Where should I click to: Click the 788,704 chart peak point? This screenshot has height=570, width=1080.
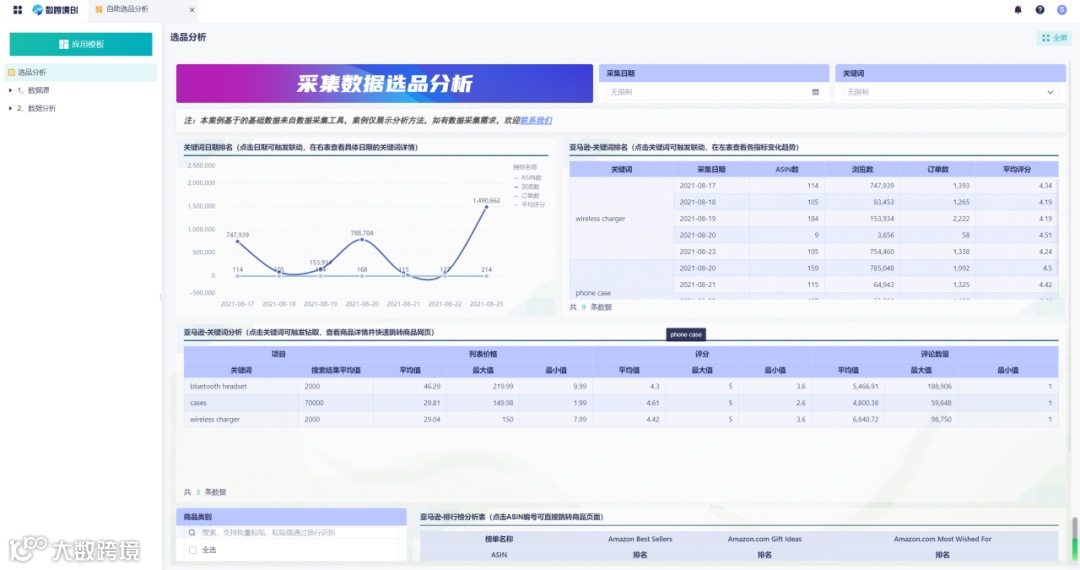coord(362,239)
